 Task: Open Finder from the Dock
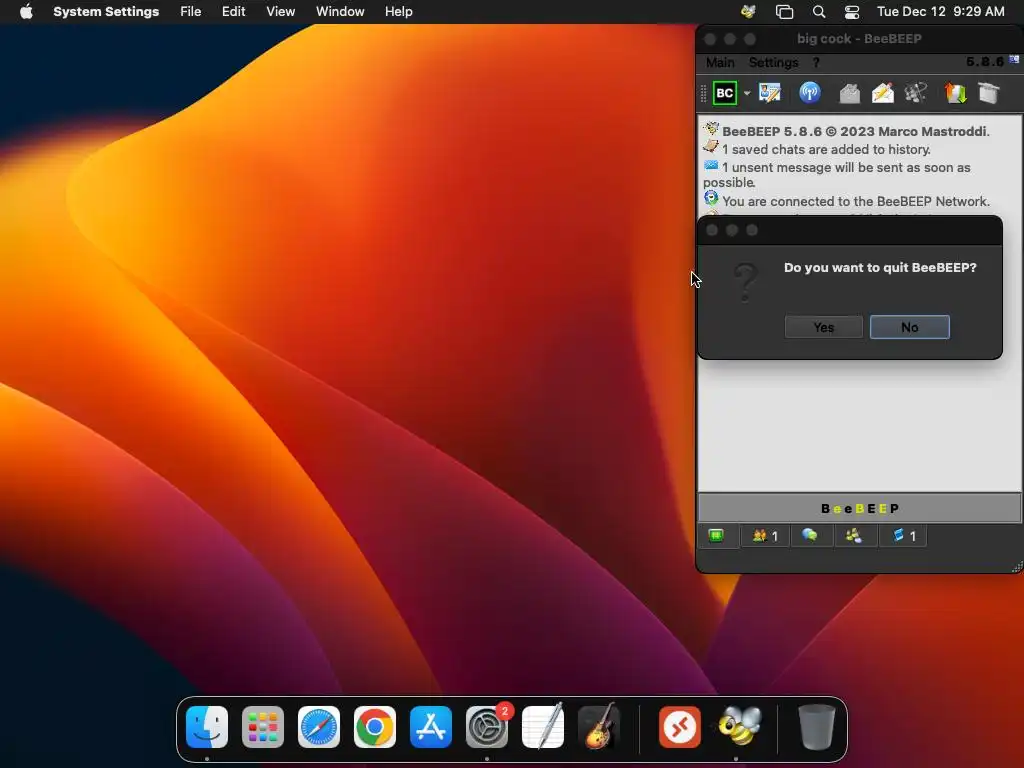coord(207,727)
